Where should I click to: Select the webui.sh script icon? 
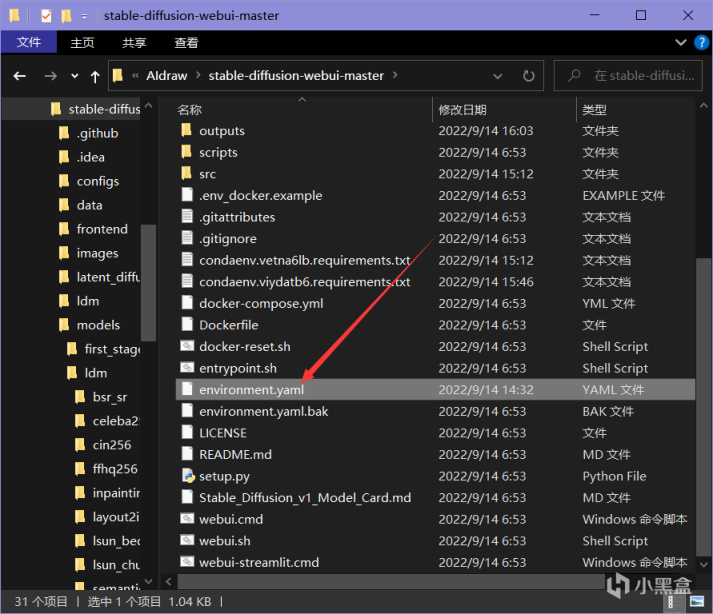187,540
